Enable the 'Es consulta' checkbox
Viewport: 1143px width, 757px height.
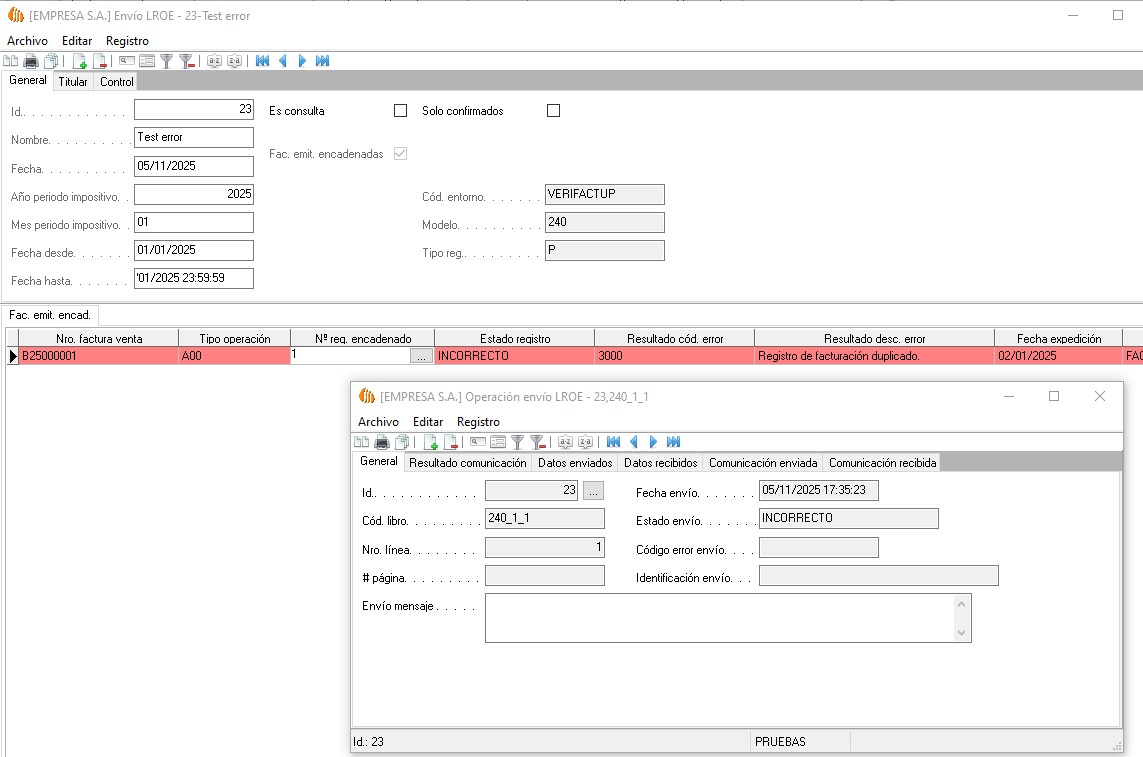click(x=401, y=111)
